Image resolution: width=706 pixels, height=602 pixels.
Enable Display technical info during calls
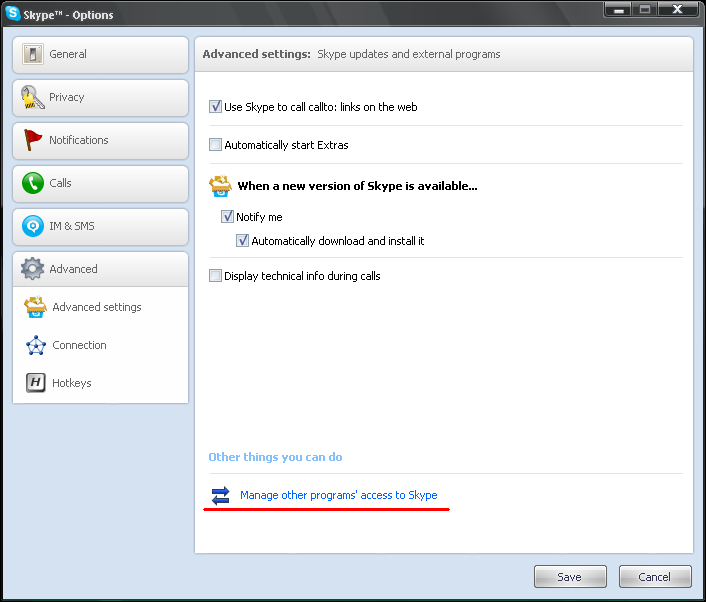point(215,276)
